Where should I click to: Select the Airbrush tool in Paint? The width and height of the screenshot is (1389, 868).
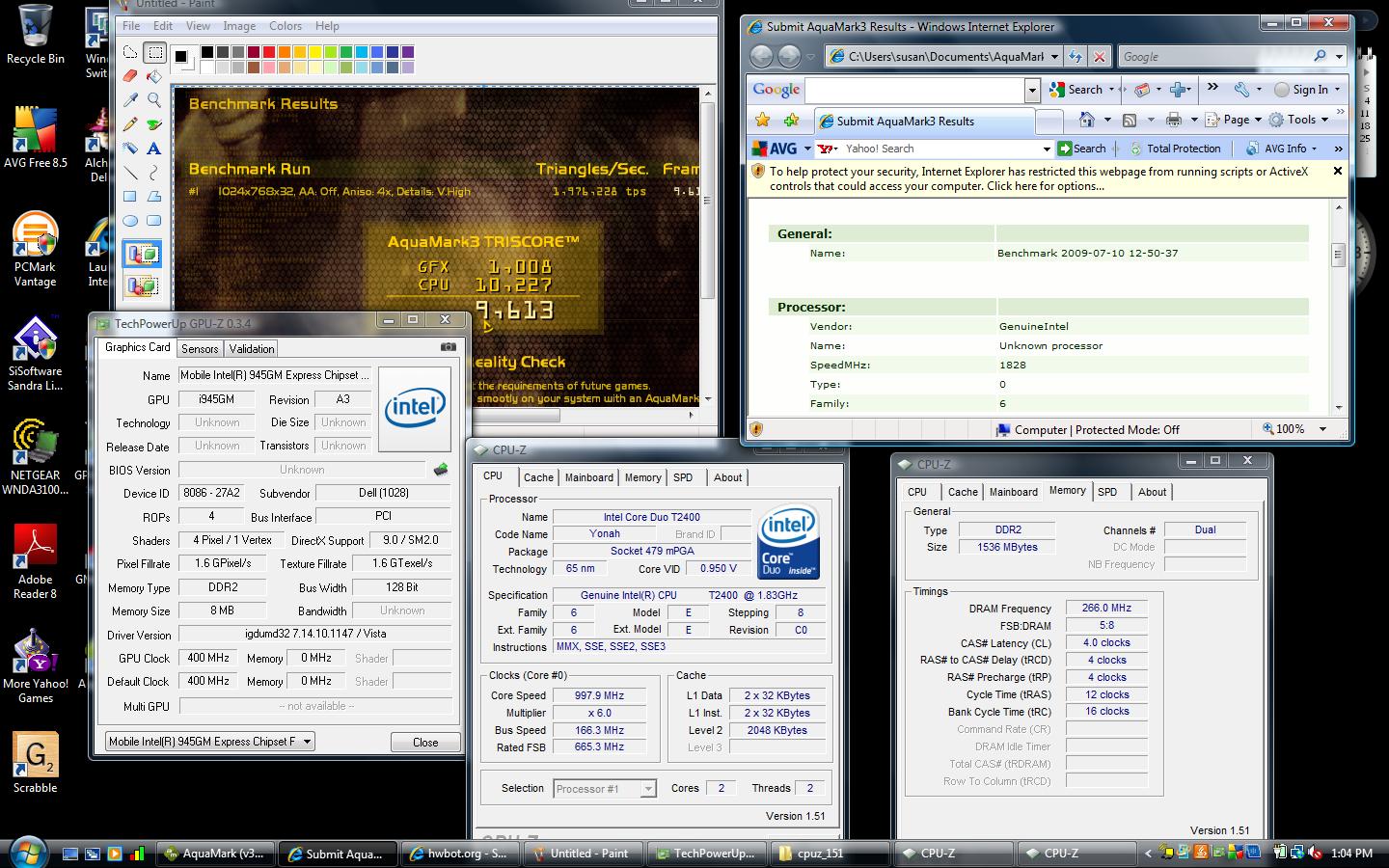[130, 149]
